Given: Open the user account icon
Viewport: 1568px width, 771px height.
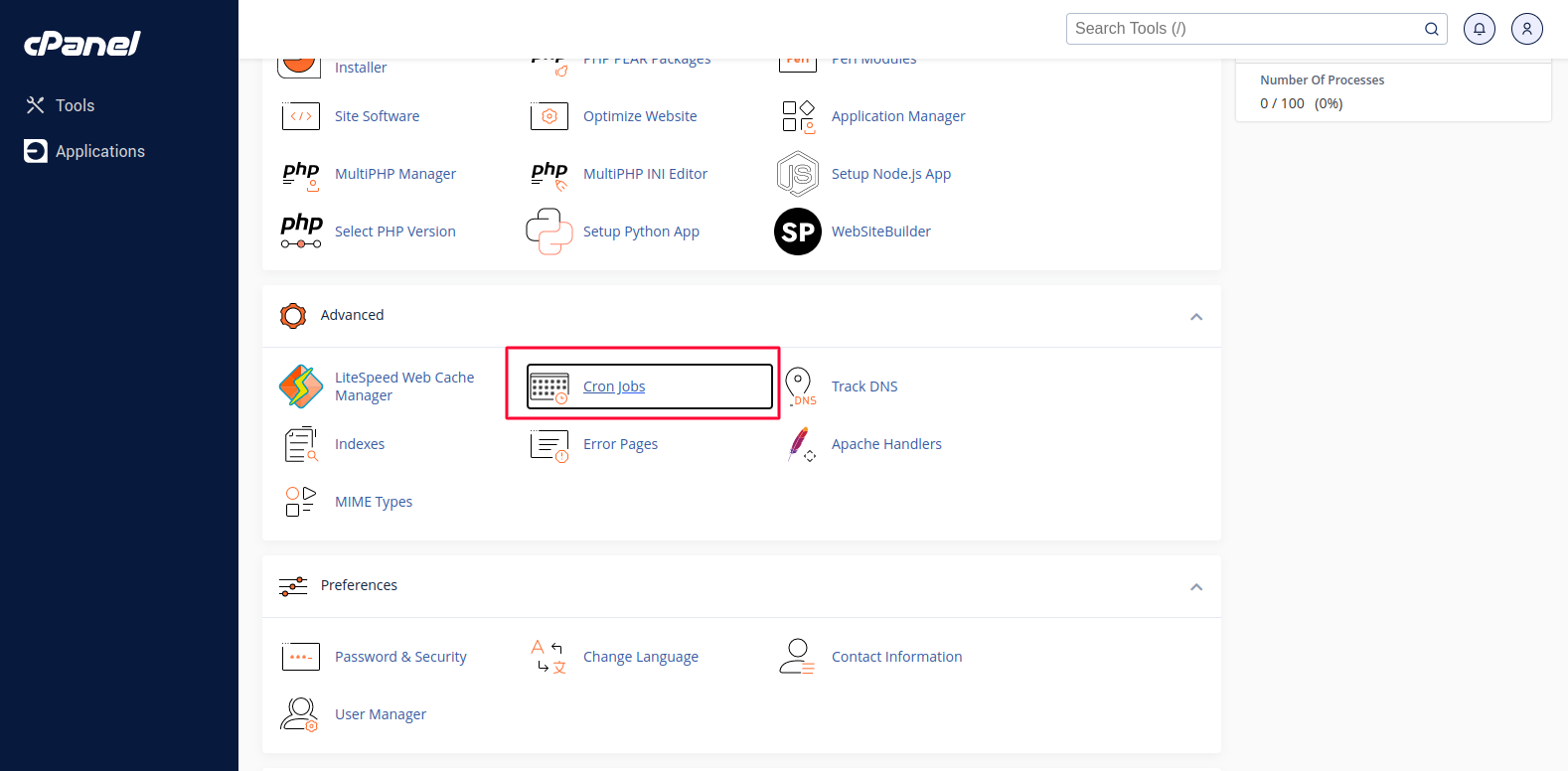Looking at the screenshot, I should [x=1526, y=29].
